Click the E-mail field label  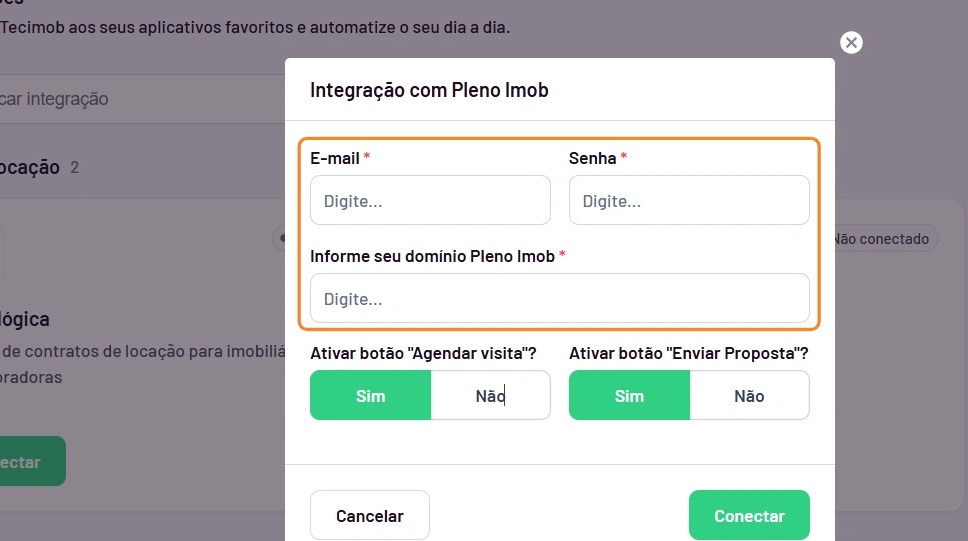click(x=335, y=159)
